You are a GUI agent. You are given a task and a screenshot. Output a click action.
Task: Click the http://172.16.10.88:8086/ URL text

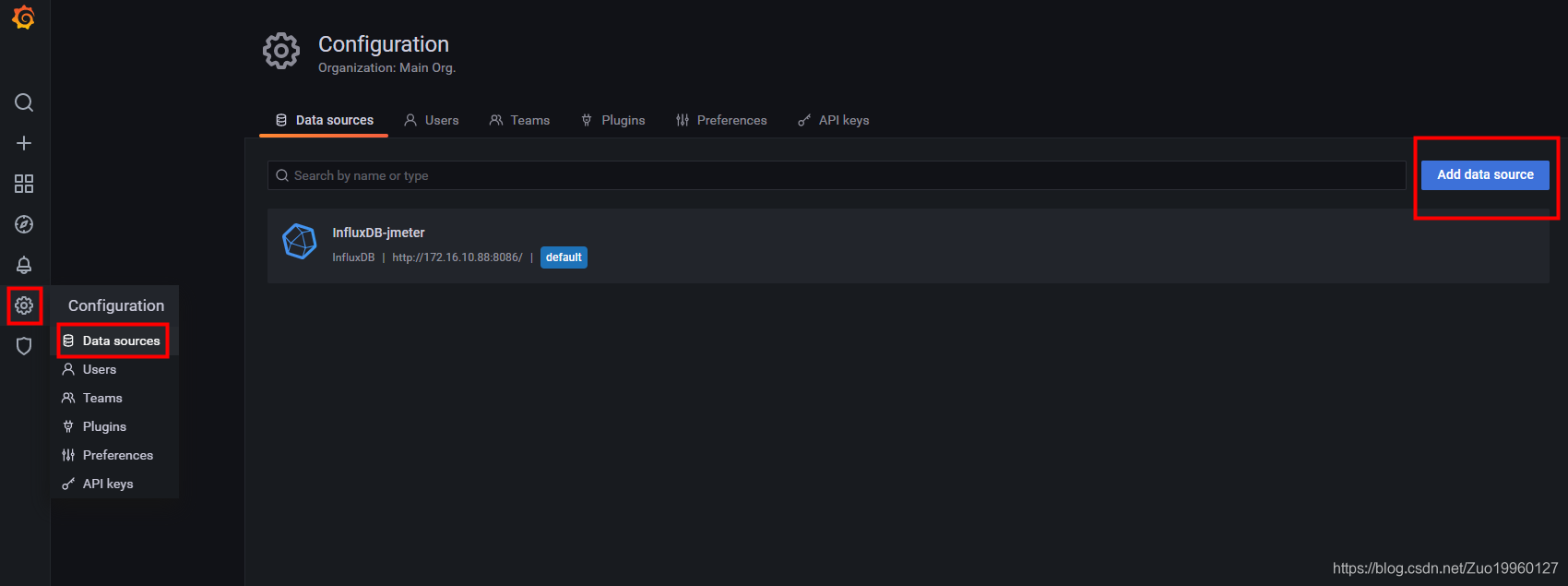[x=457, y=257]
